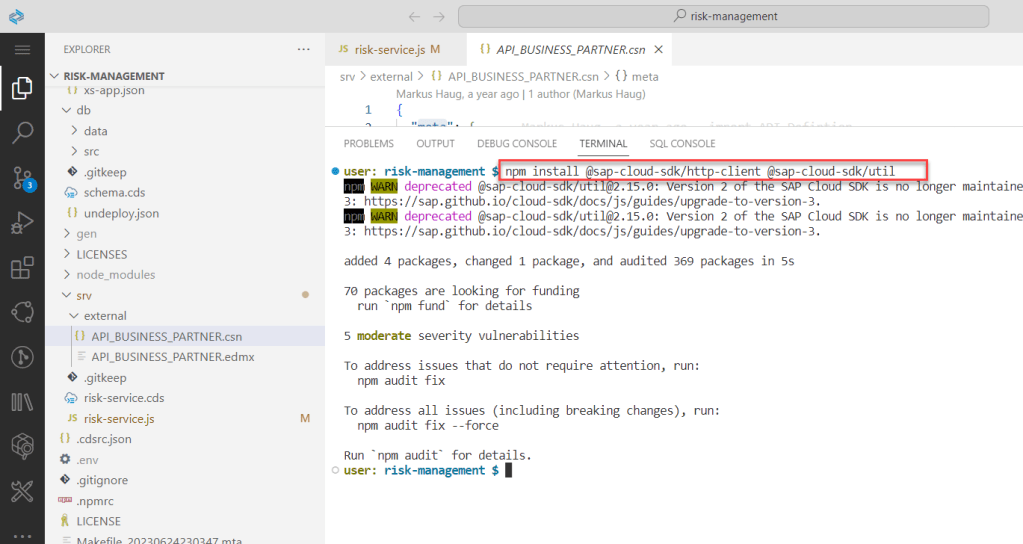Open Explorer more actions ellipsis
The width and height of the screenshot is (1023, 544).
click(x=304, y=49)
